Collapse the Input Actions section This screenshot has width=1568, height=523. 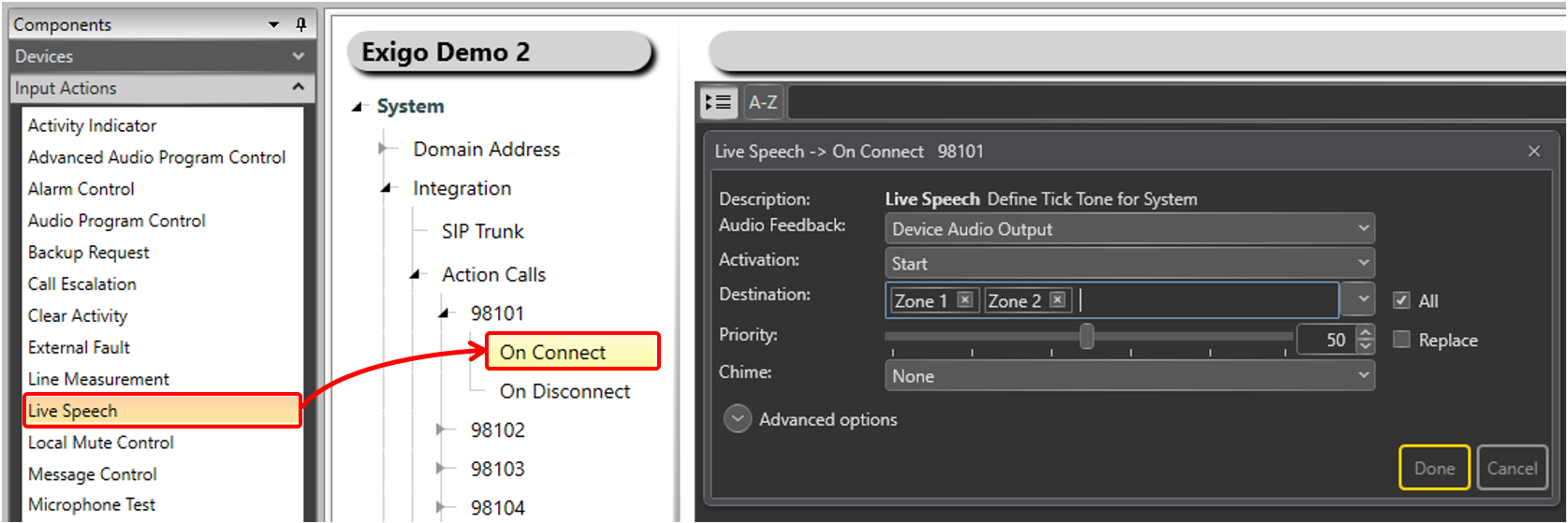pyautogui.click(x=298, y=87)
